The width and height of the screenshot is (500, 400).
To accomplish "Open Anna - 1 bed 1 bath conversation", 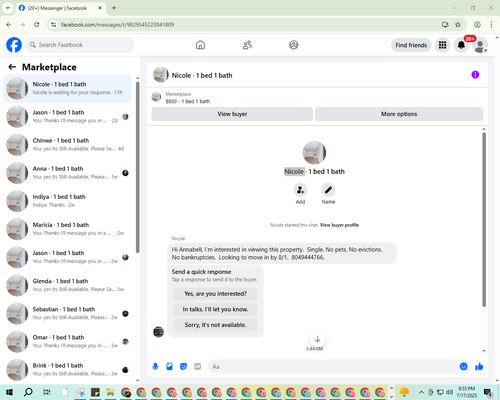I will click(67, 173).
